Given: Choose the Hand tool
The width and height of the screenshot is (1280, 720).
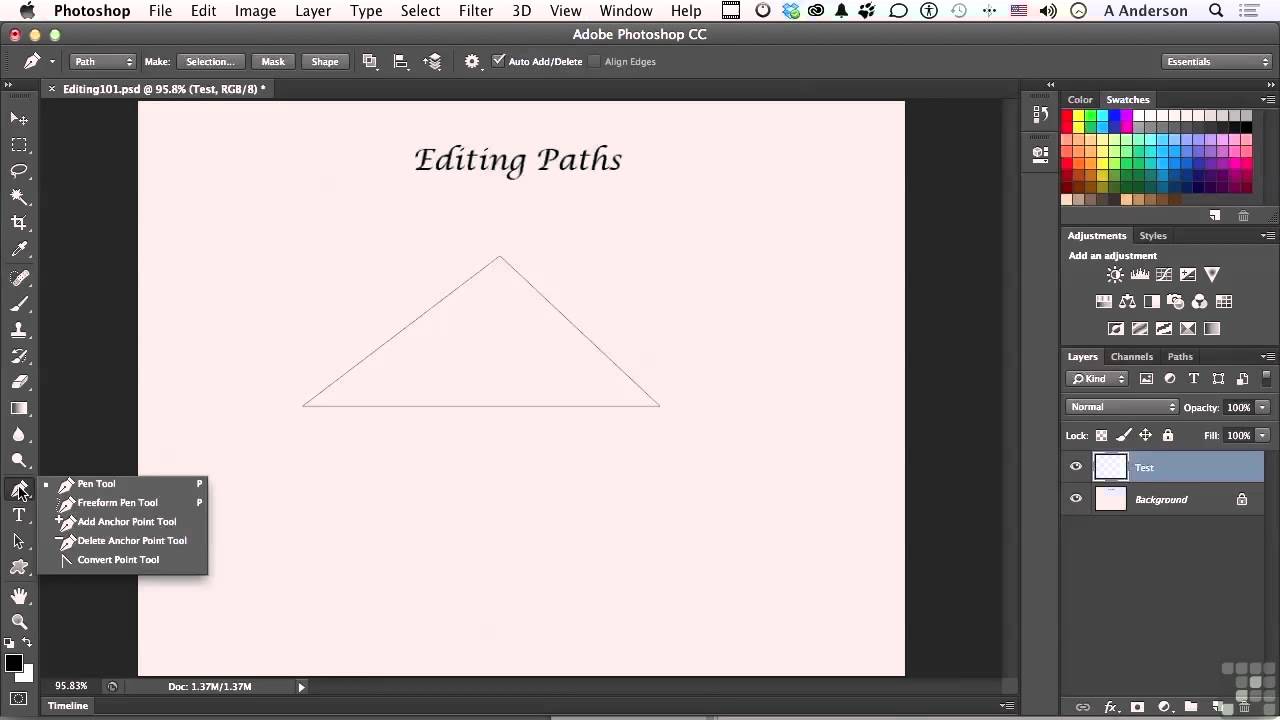Looking at the screenshot, I should point(20,595).
